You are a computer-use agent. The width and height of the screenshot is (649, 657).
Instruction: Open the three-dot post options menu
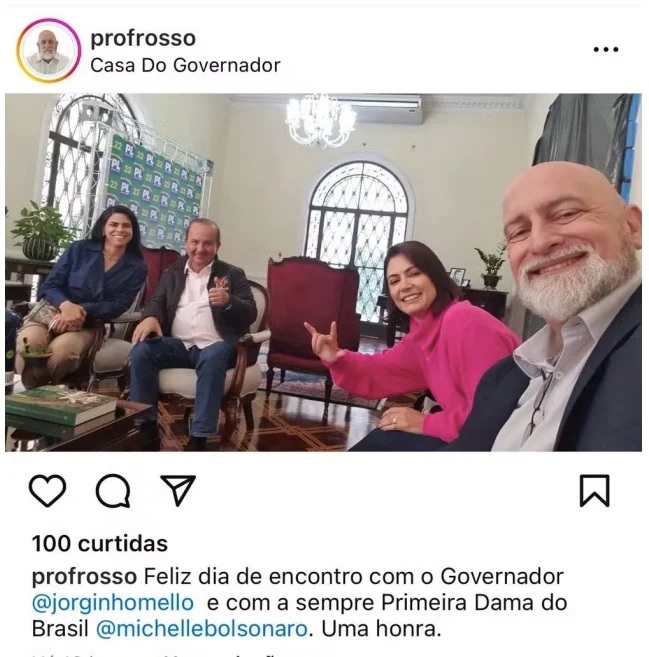click(606, 49)
